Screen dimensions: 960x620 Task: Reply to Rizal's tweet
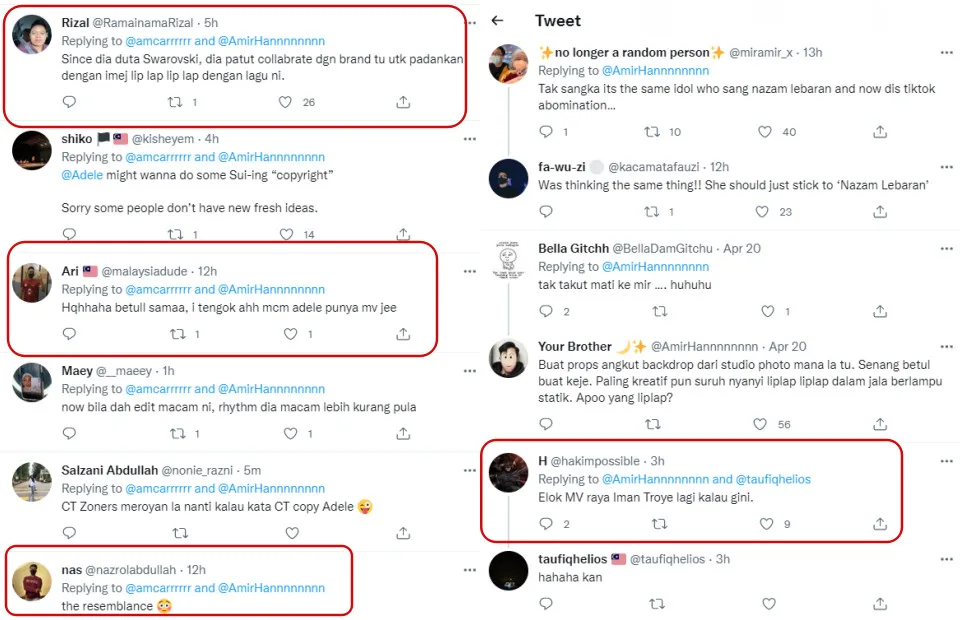pos(69,102)
